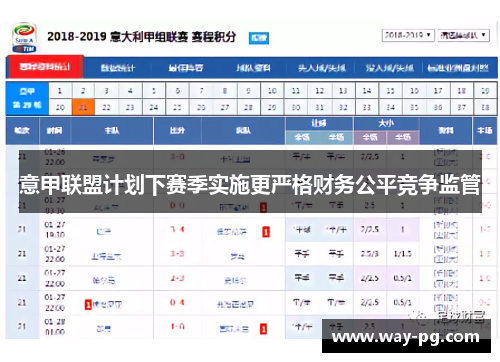
Task: Select round 12 in the round grid
Action: 320,91
